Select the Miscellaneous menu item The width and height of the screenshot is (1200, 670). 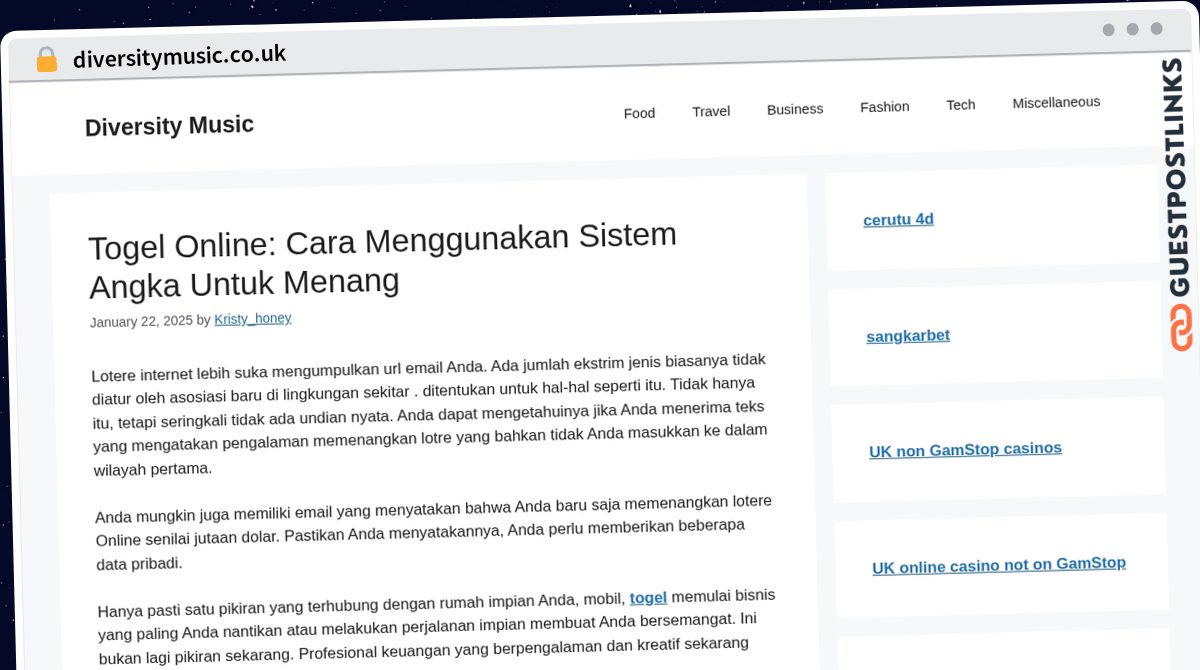pos(1055,102)
